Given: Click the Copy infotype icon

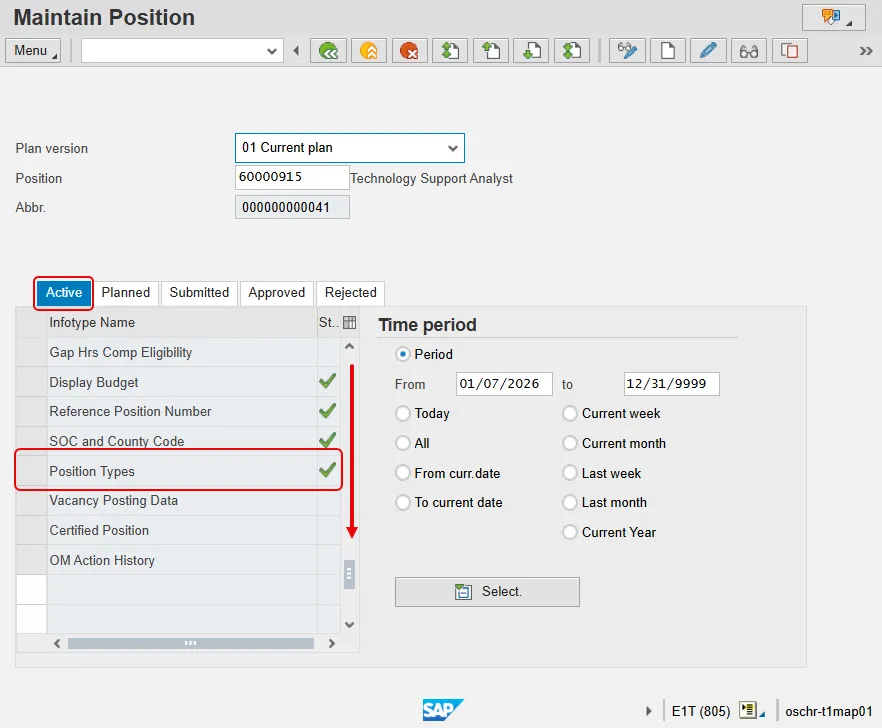Looking at the screenshot, I should pyautogui.click(x=790, y=51).
